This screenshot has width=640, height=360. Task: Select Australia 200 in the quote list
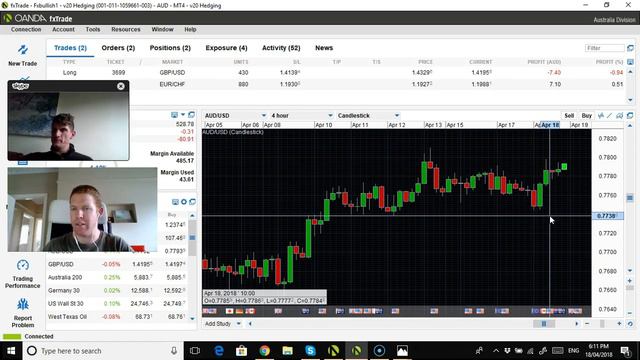pyautogui.click(x=117, y=277)
